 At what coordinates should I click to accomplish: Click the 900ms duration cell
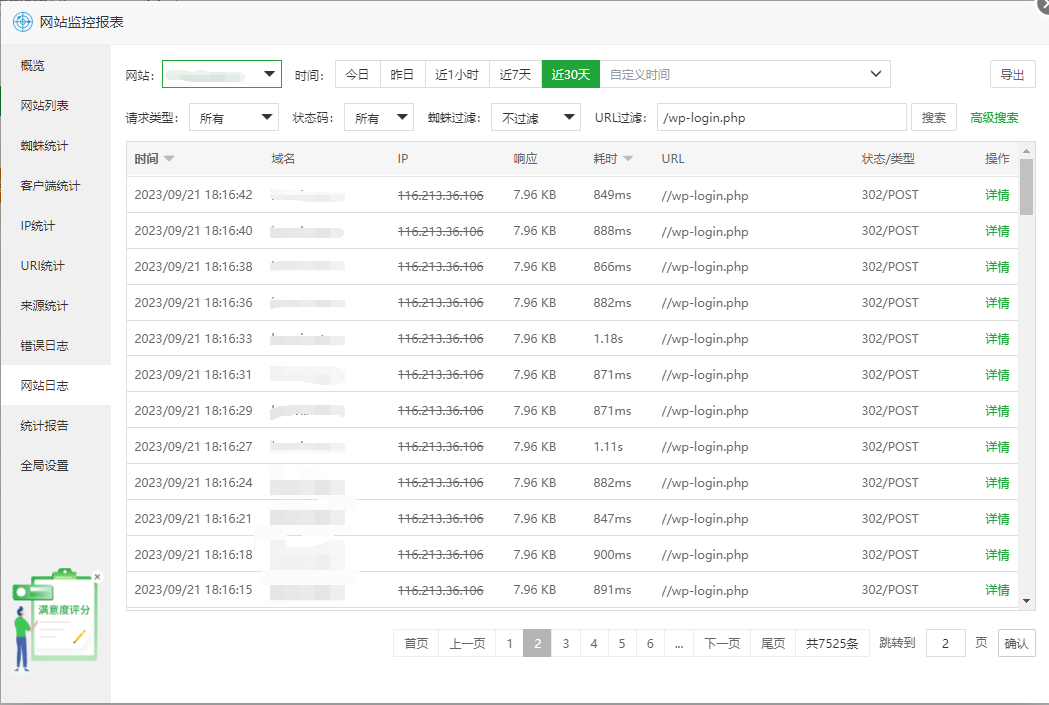point(612,555)
